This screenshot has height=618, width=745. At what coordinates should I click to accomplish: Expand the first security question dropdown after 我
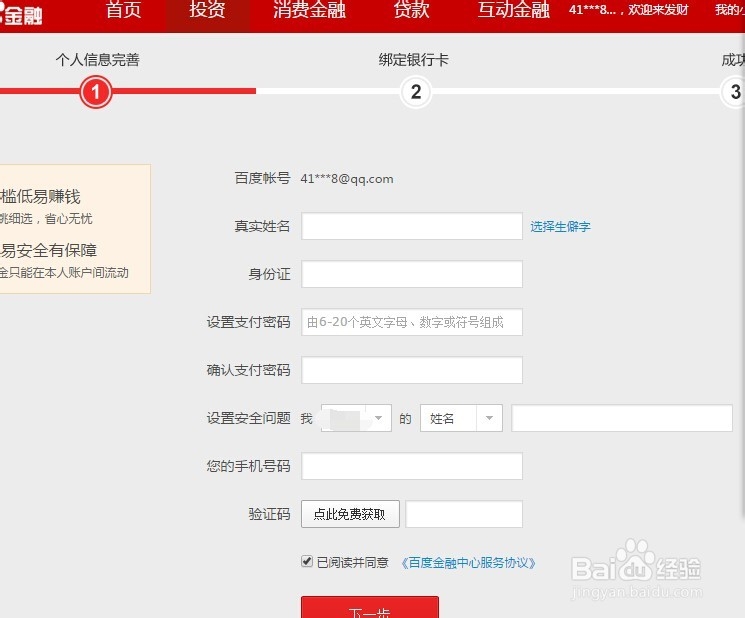click(x=356, y=418)
